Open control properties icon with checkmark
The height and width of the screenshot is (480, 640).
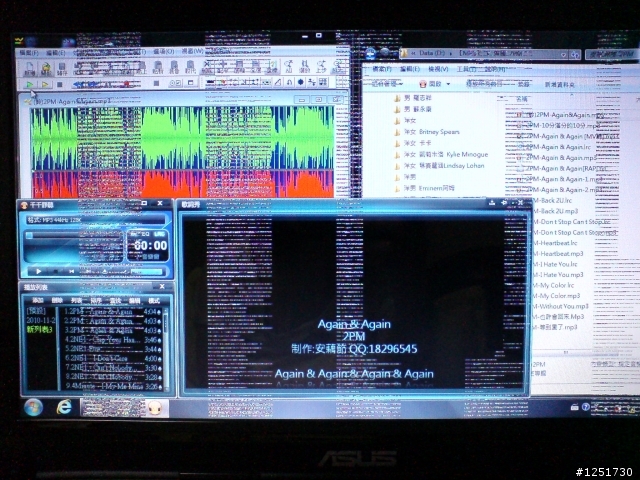click(176, 83)
